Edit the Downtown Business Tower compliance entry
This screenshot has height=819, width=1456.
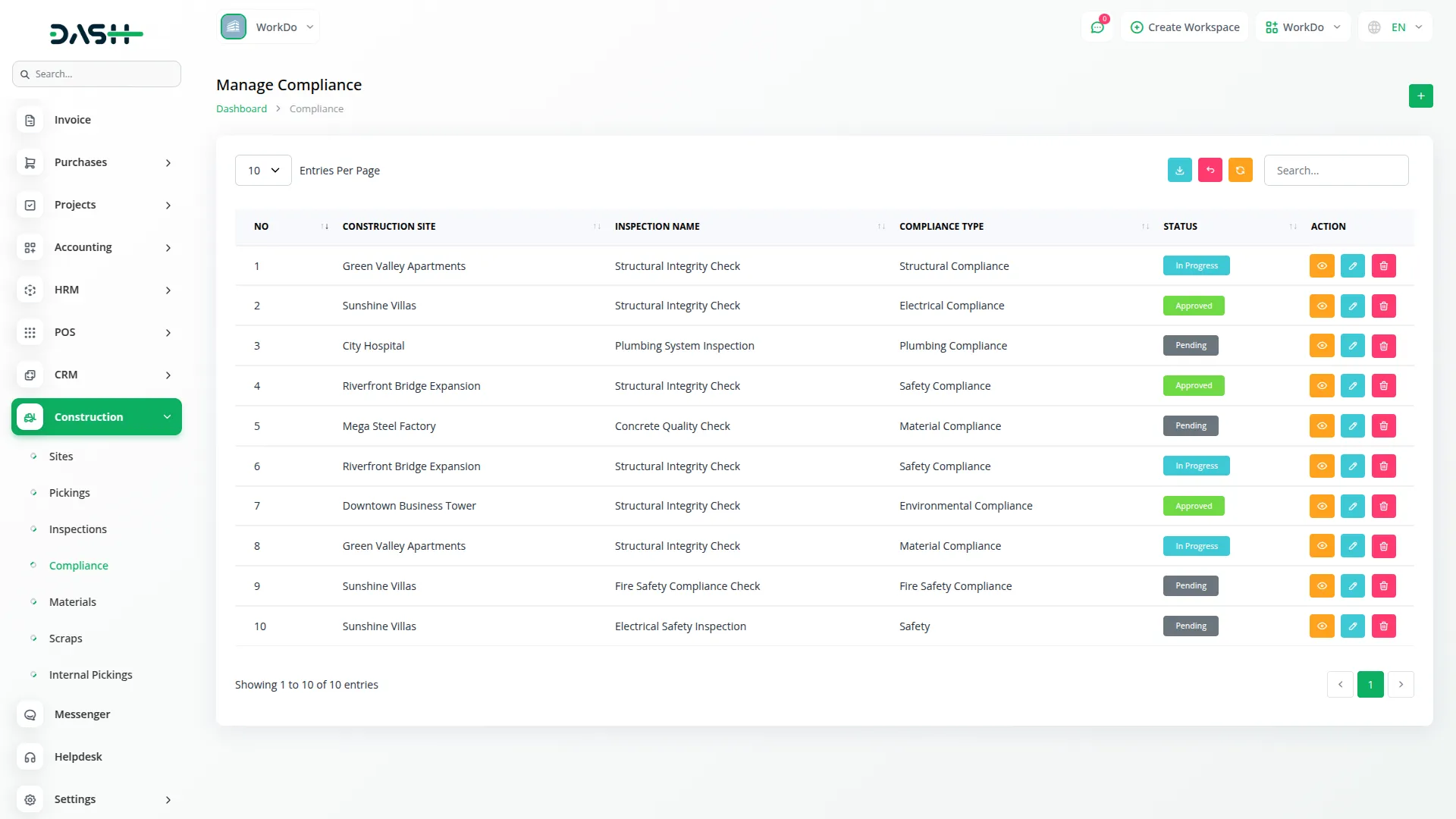[1352, 507]
